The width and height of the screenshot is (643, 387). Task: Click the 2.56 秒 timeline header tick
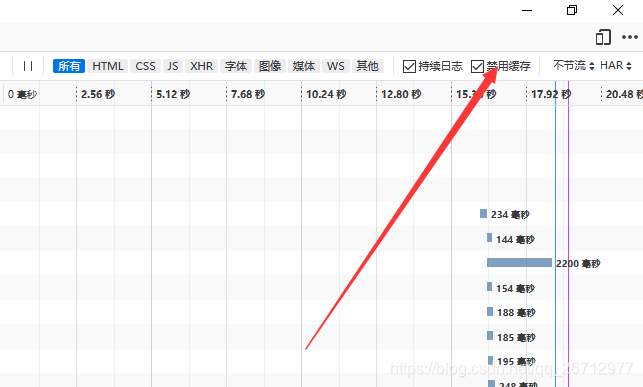pyautogui.click(x=98, y=94)
